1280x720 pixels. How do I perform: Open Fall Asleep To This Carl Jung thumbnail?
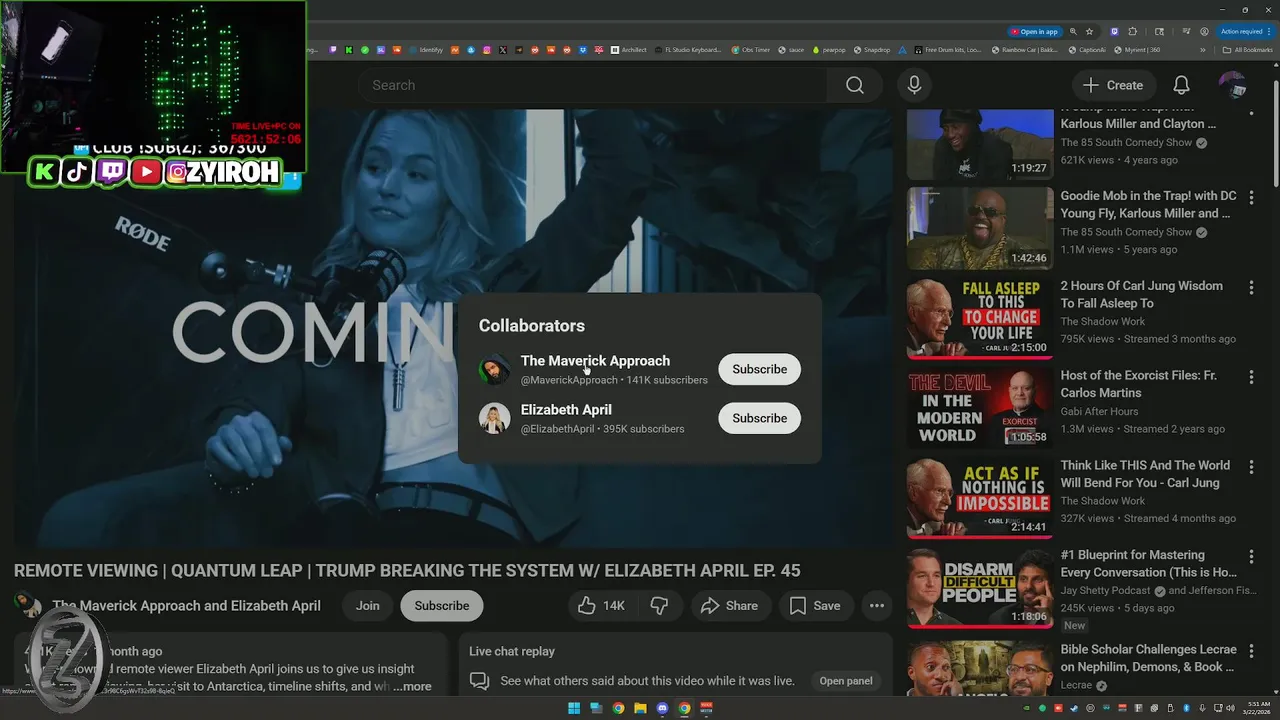[x=980, y=318]
